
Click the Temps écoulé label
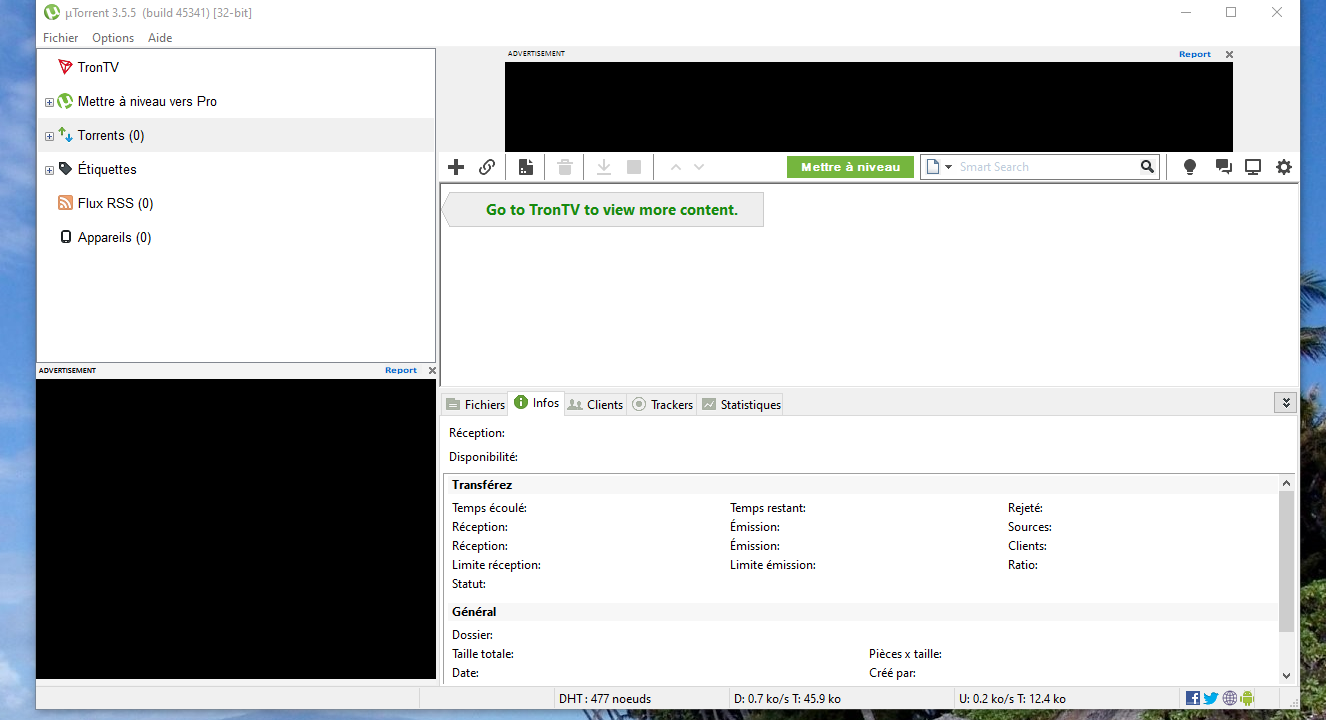coord(489,508)
